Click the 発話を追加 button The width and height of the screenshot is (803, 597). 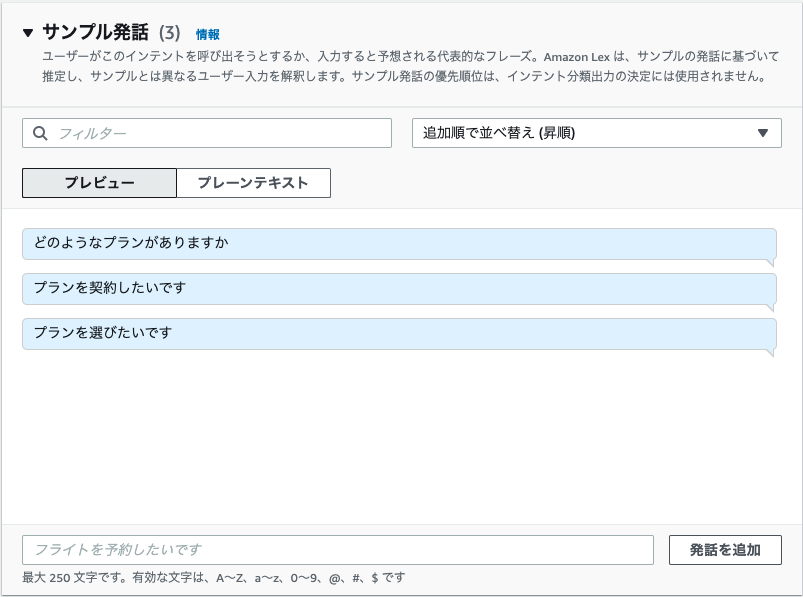[x=725, y=550]
